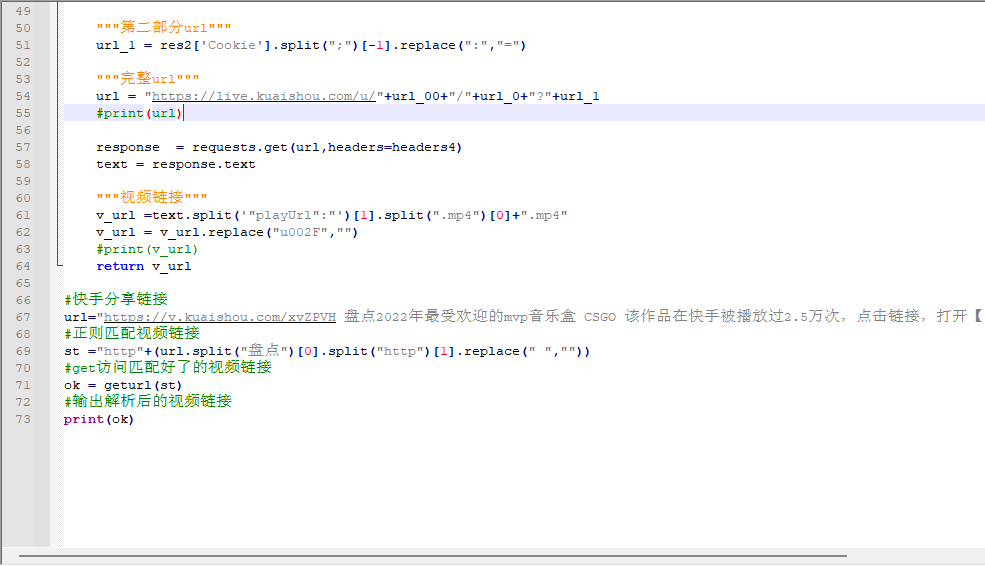The width and height of the screenshot is (985, 566).
Task: Click line number 67 in gutter
Action: click(x=23, y=317)
